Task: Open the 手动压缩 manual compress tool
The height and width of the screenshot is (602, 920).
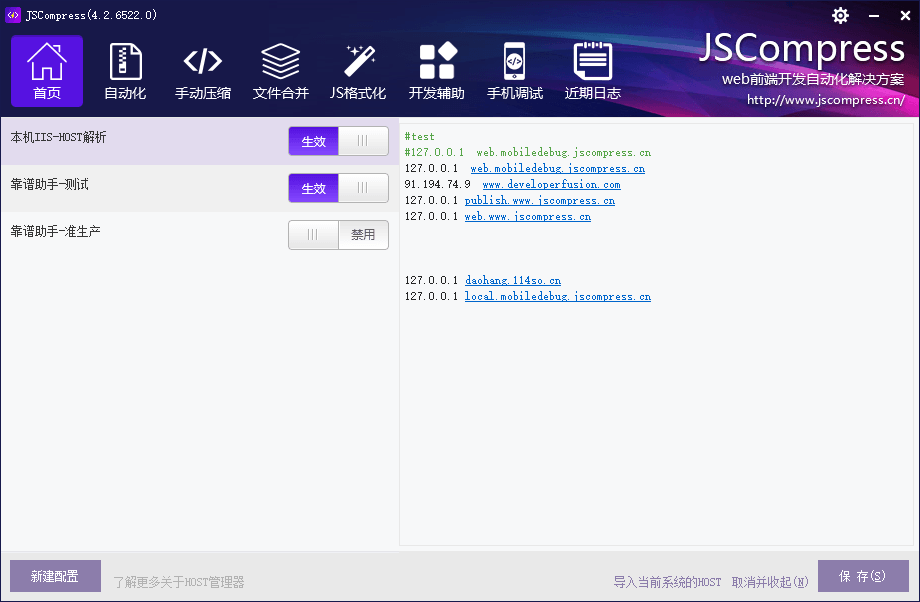Action: [x=203, y=71]
